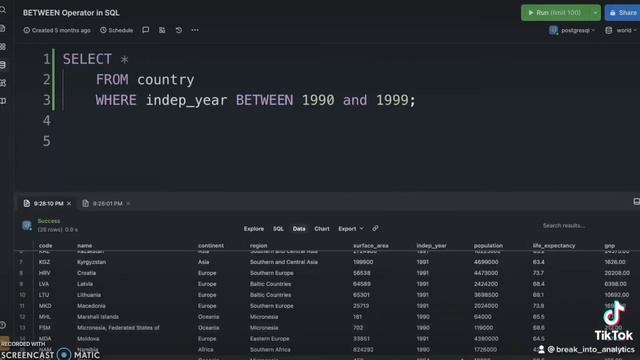Image resolution: width=640 pixels, height=360 pixels.
Task: Open the search icon in left sidebar
Action: 3,9
